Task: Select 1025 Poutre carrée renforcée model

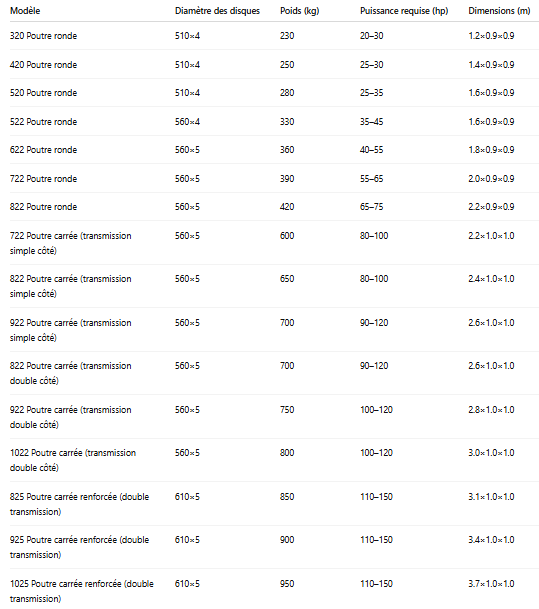Action: point(82,591)
